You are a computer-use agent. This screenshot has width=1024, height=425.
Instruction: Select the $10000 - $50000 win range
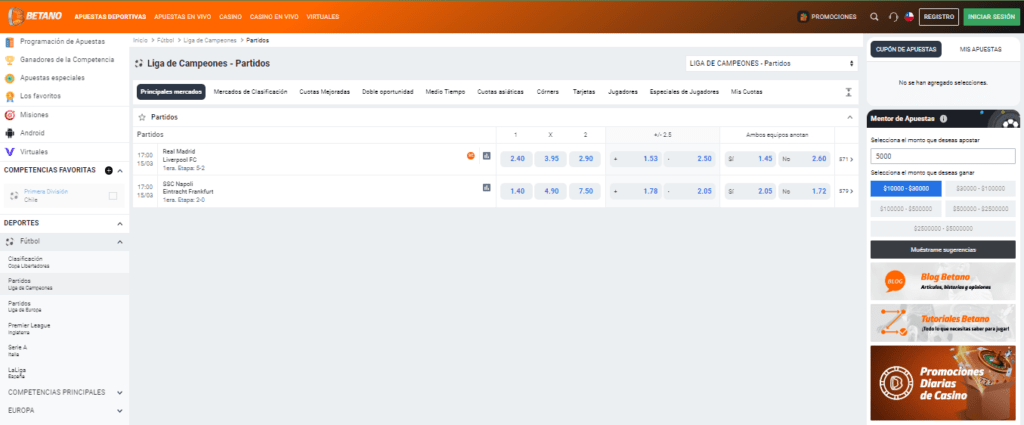[906, 189]
